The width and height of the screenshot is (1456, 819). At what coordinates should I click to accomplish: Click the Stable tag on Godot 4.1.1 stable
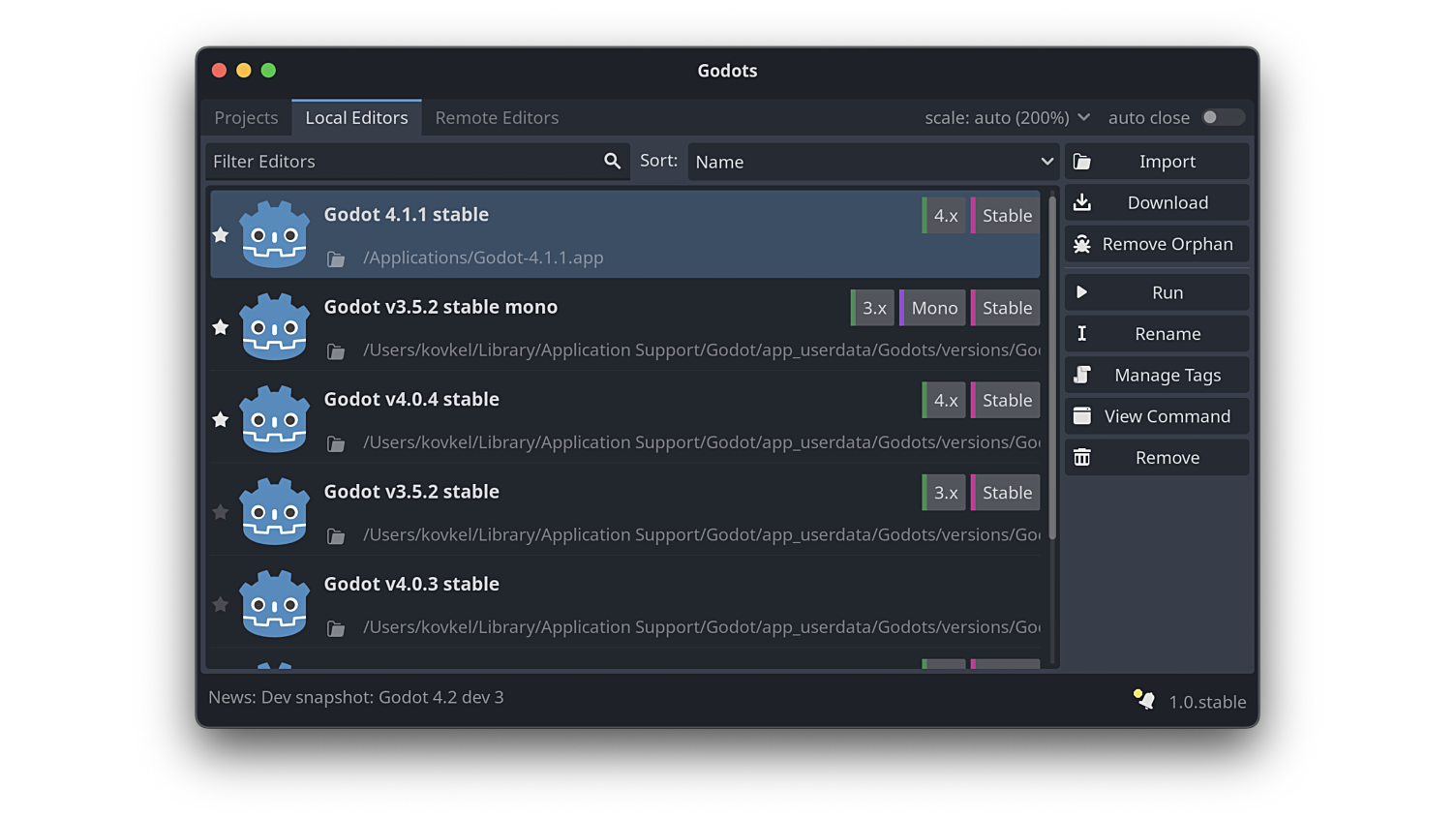pyautogui.click(x=1006, y=216)
